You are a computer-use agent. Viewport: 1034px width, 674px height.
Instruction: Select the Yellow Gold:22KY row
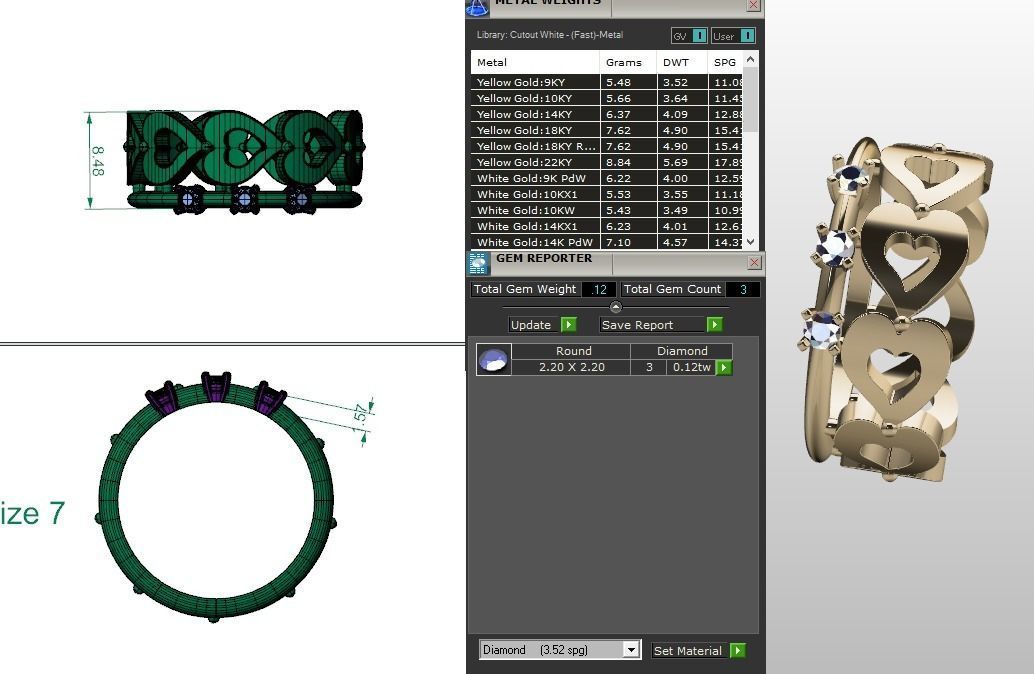pyautogui.click(x=607, y=162)
